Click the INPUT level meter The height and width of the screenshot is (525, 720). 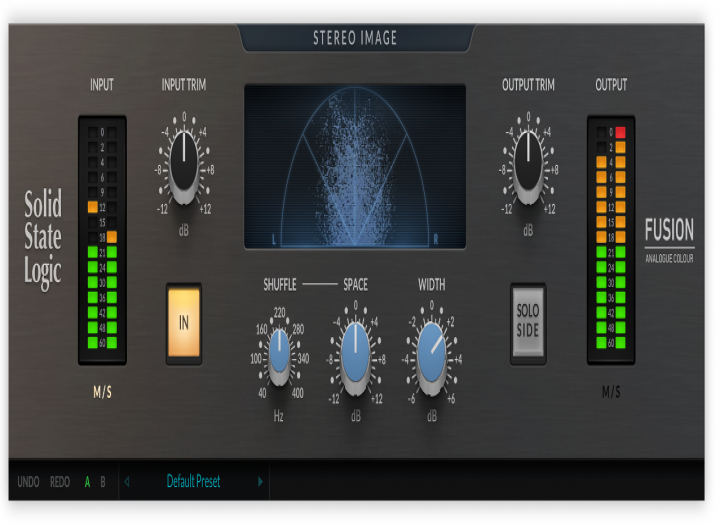(x=102, y=240)
